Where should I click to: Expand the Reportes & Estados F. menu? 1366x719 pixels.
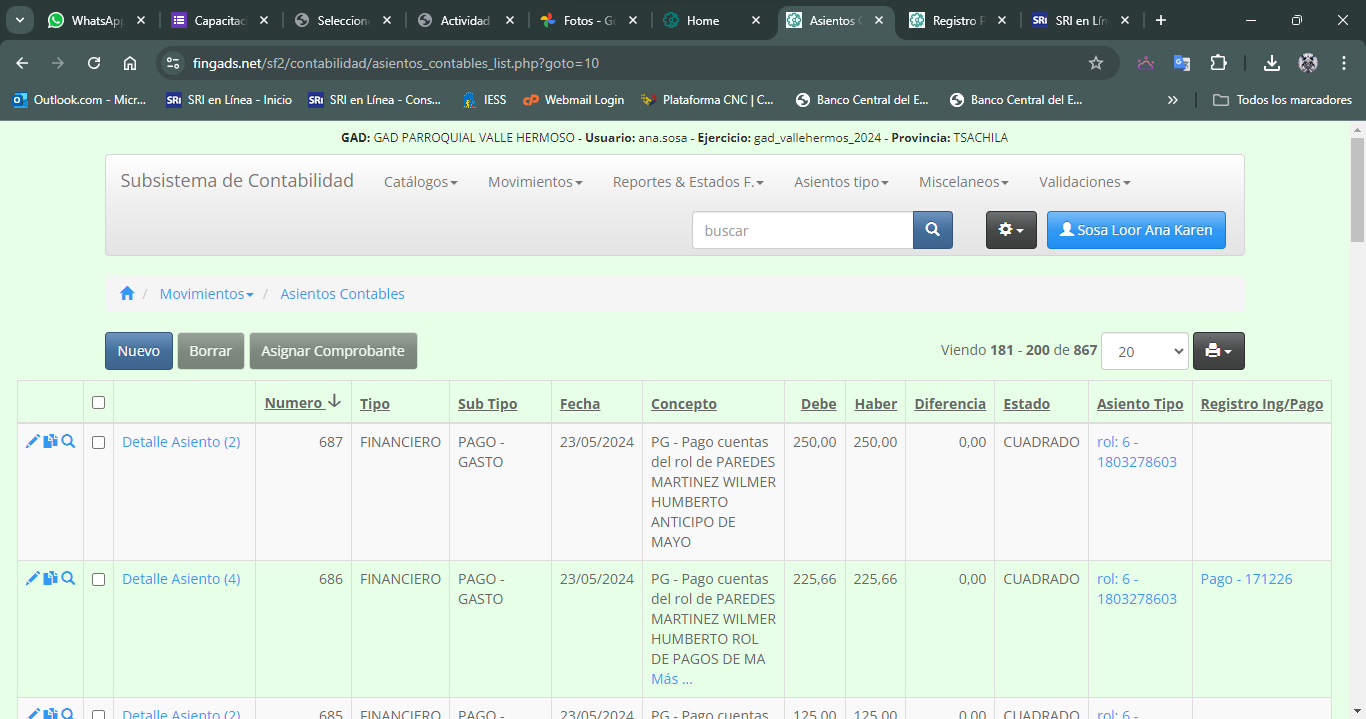click(x=688, y=182)
